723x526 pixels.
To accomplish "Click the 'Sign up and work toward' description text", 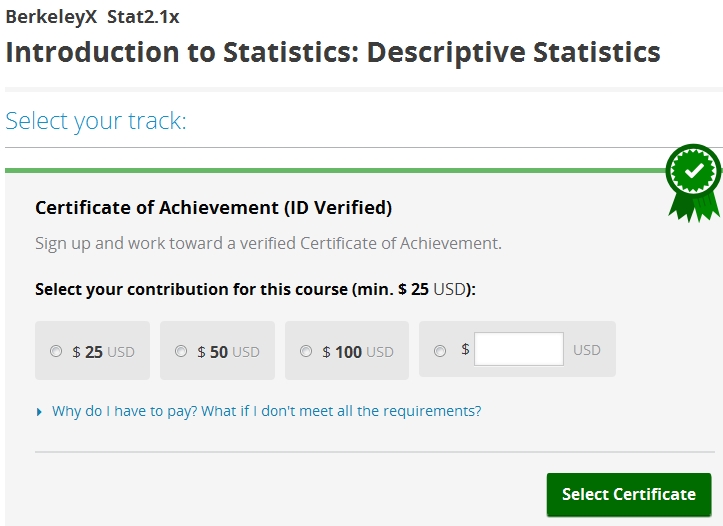I will pos(268,243).
